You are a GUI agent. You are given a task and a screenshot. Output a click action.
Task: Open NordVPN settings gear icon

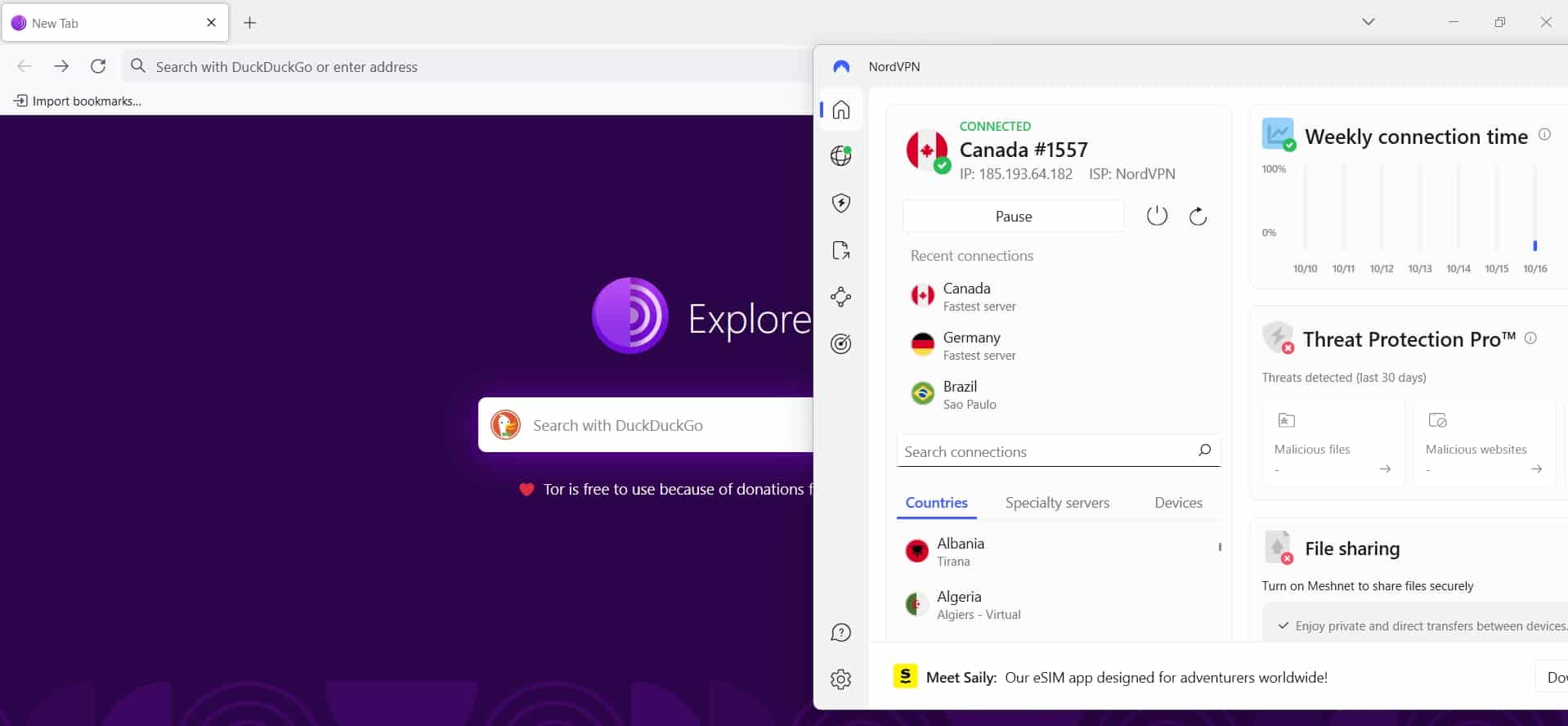(x=841, y=679)
